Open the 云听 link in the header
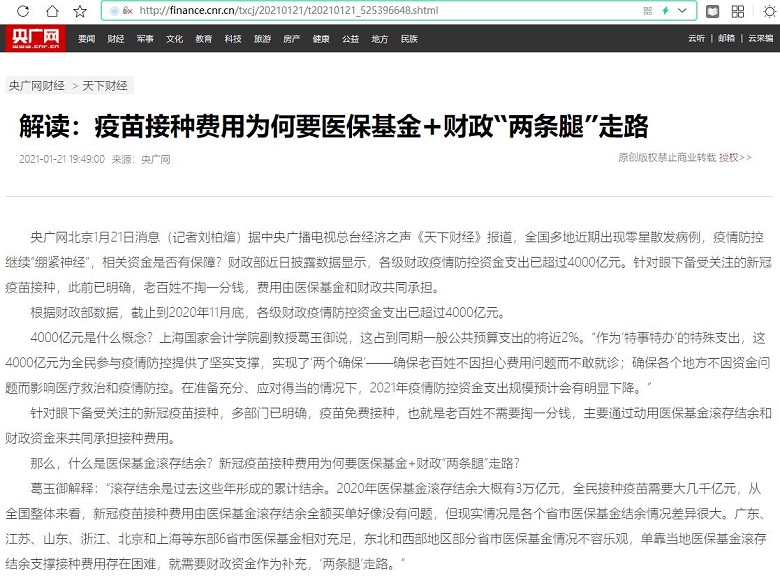Viewport: 780px width, 578px height. coord(696,39)
